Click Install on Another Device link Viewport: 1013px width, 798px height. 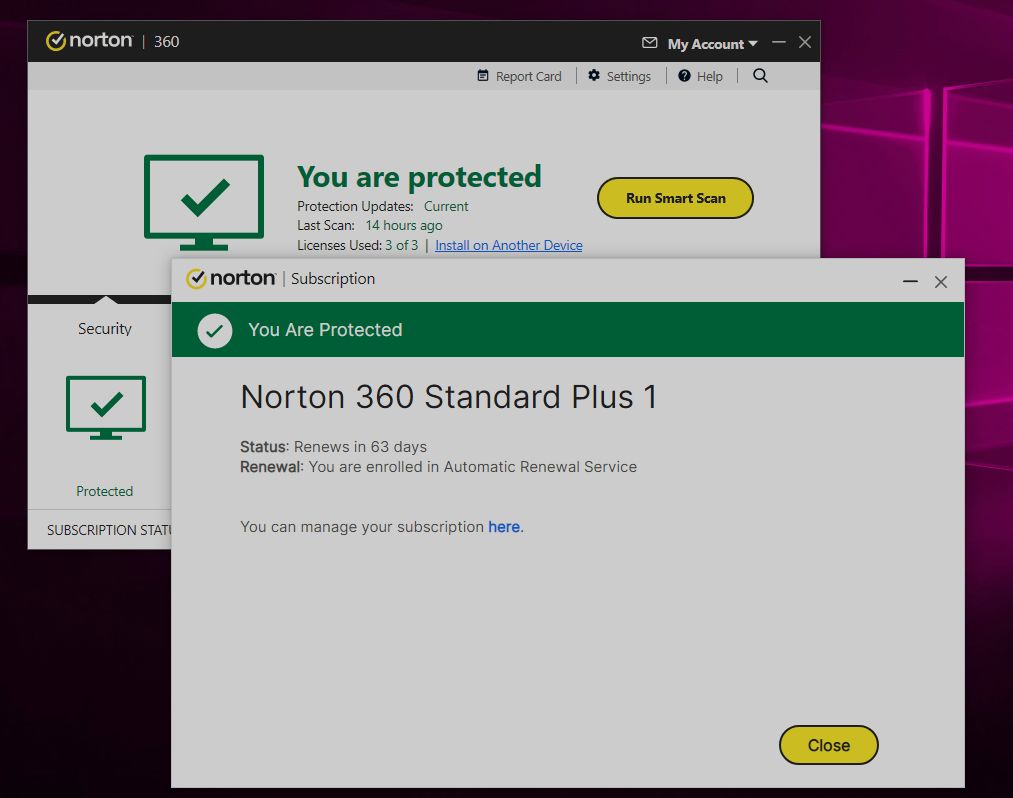pyautogui.click(x=508, y=246)
